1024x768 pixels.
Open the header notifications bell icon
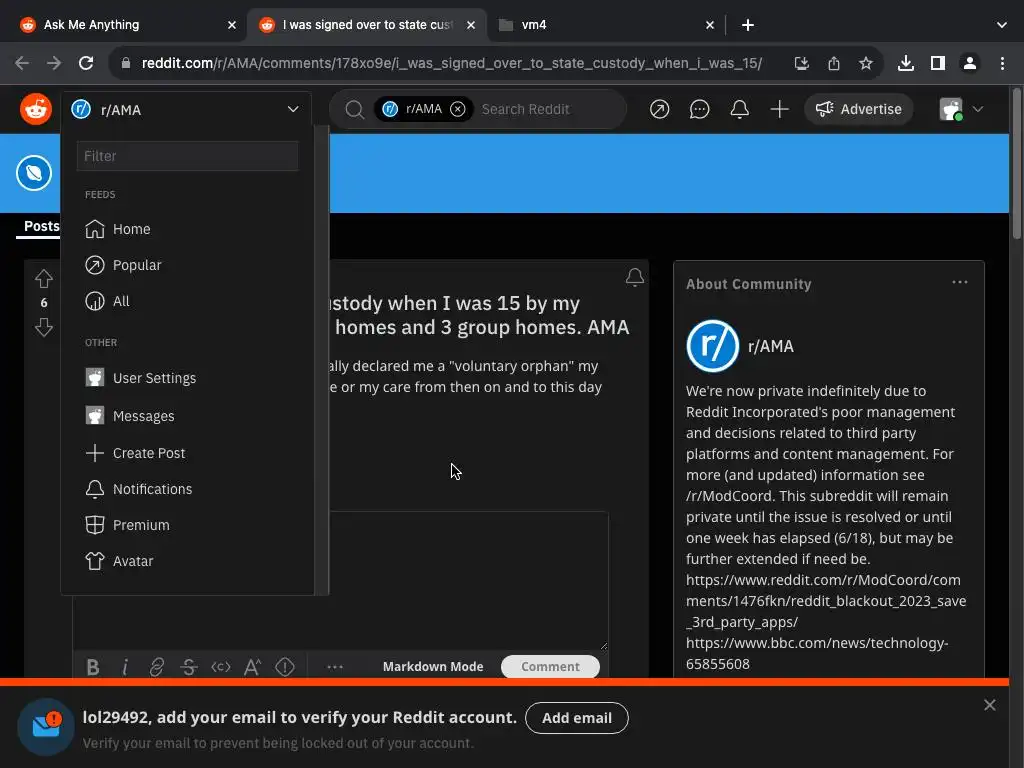click(739, 109)
